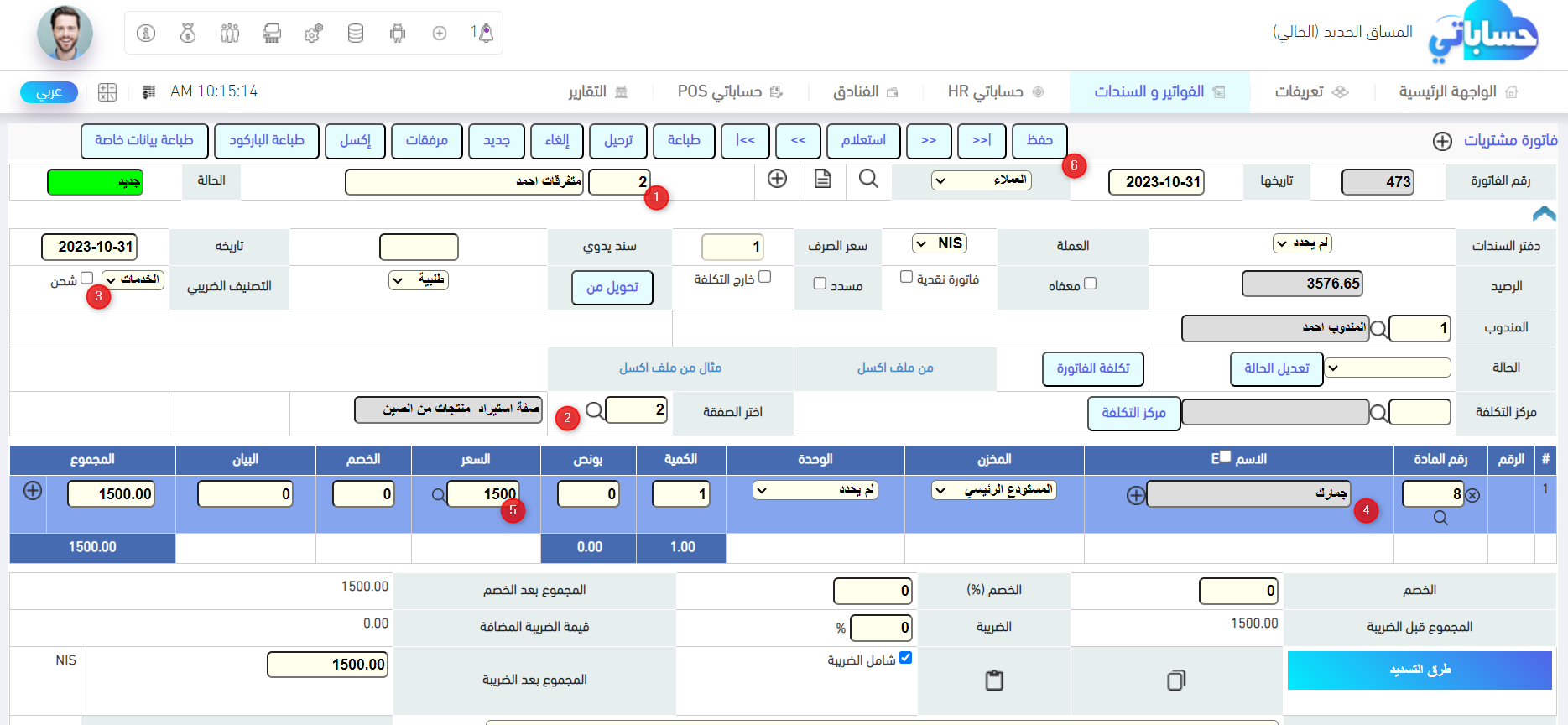Click the document icon next to the account search

pos(823,179)
